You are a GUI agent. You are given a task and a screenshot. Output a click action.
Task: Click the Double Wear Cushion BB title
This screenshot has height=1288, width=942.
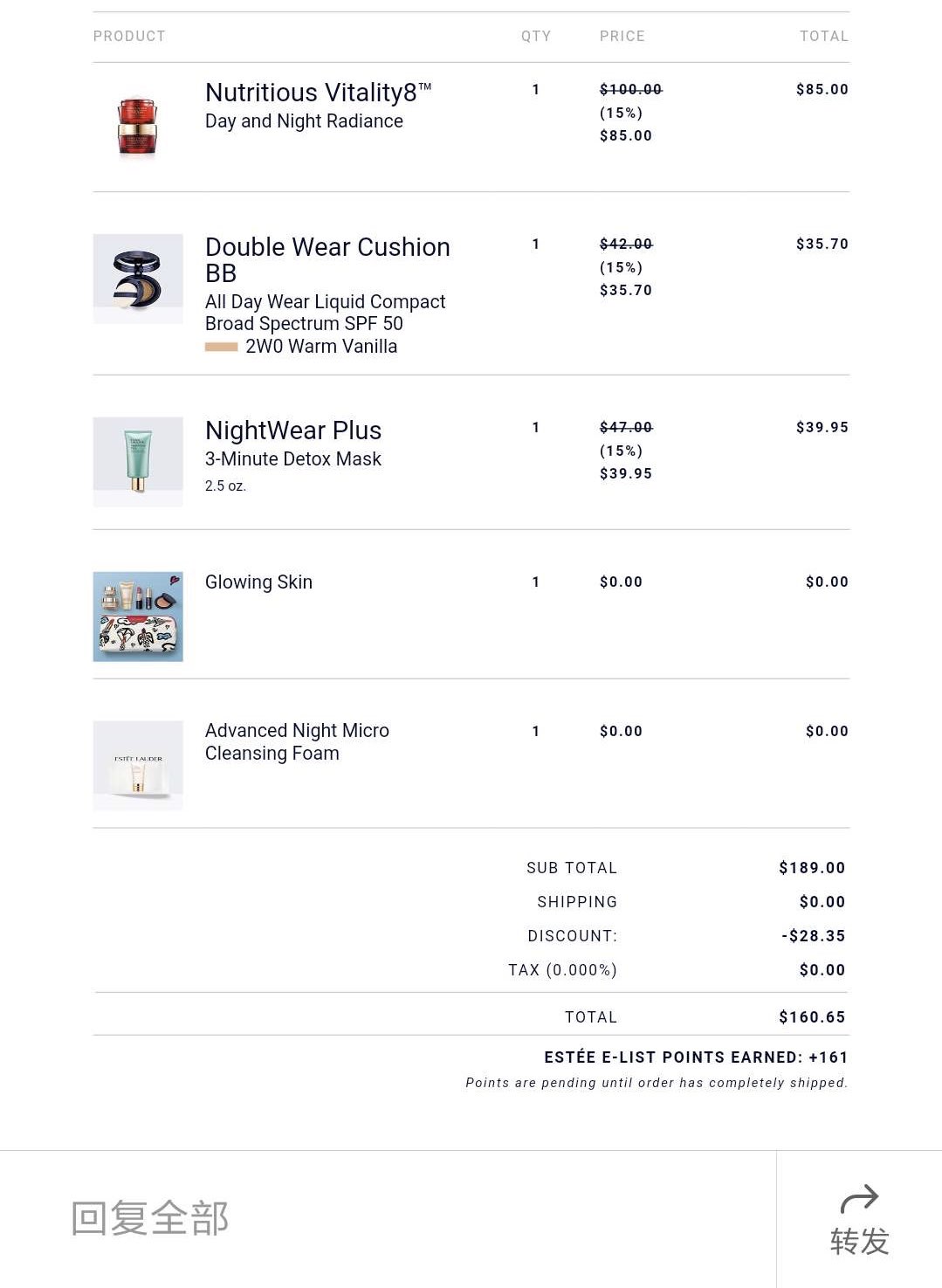327,259
